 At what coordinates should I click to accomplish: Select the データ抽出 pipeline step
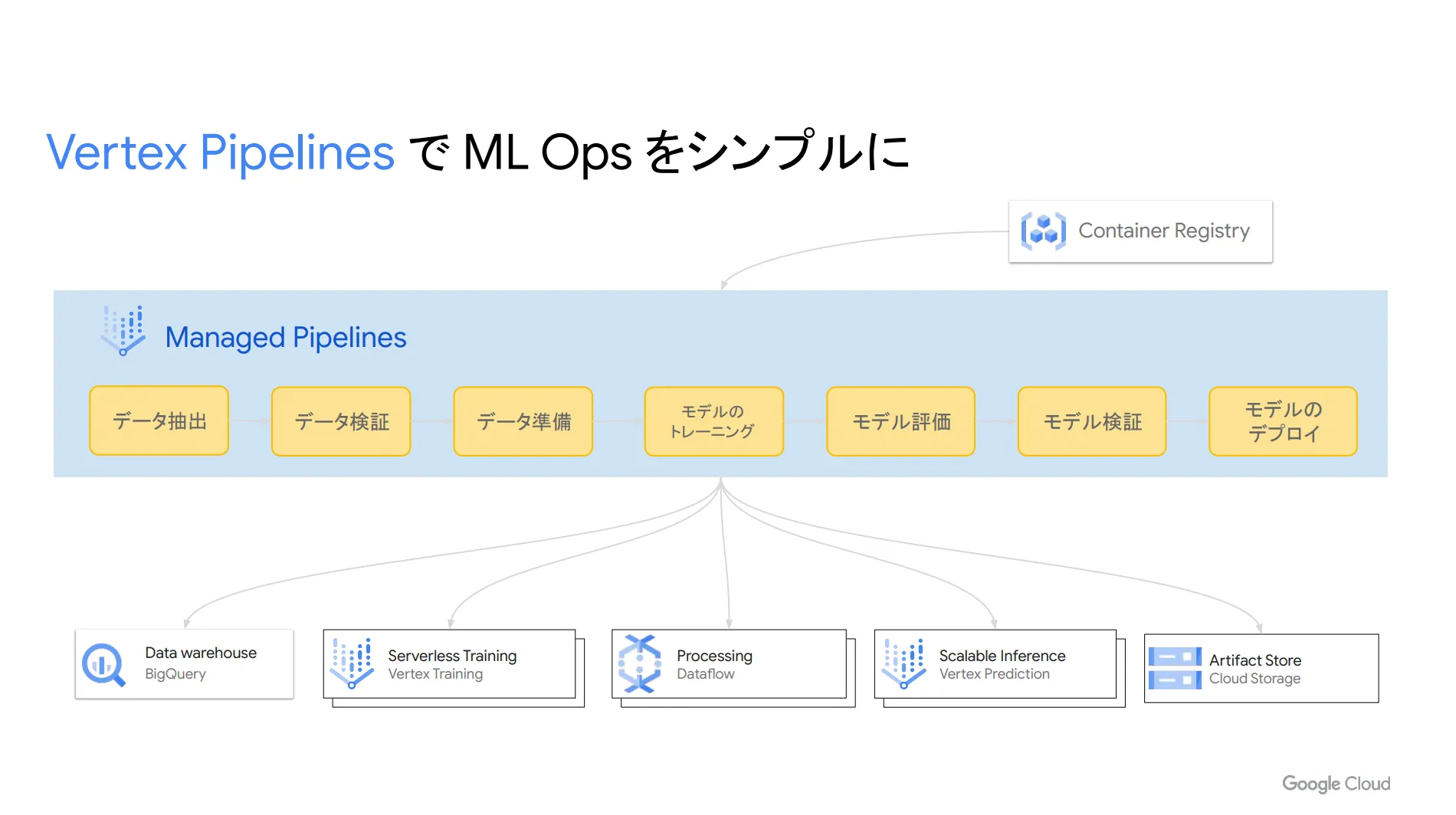[x=159, y=421]
